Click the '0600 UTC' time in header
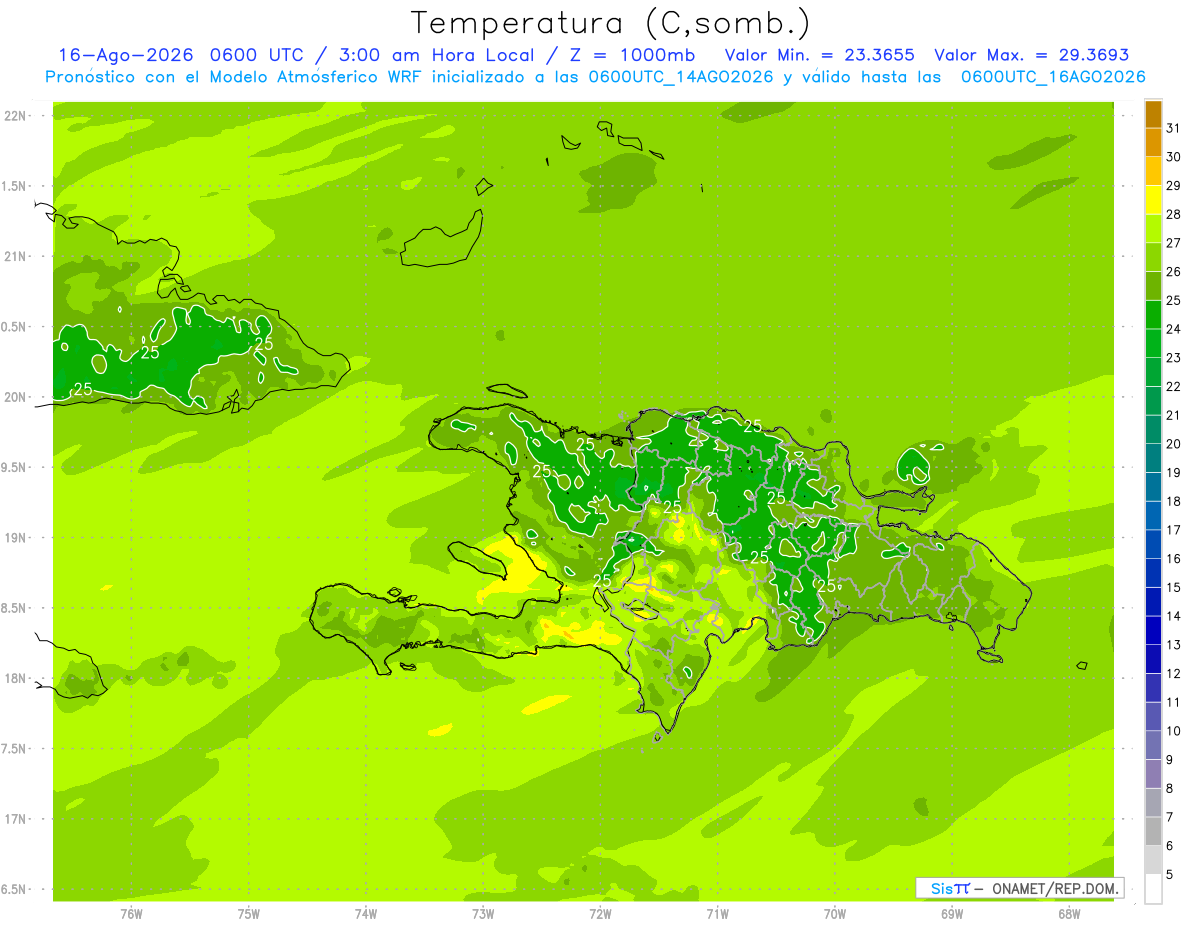 [259, 55]
